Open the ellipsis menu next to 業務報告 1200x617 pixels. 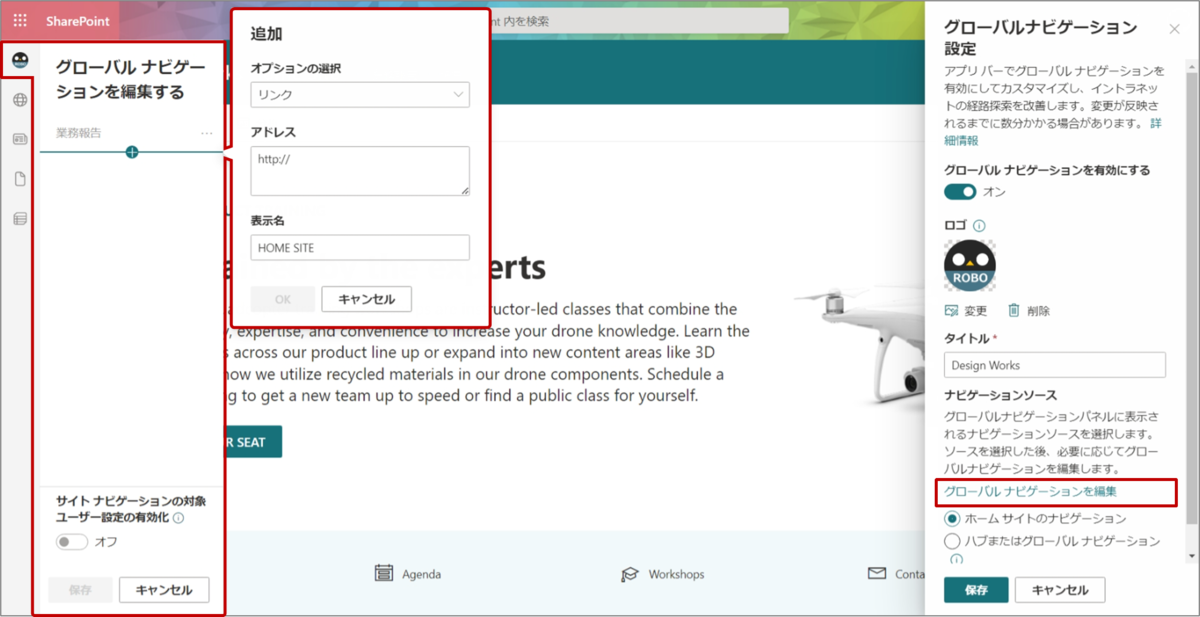(x=206, y=133)
